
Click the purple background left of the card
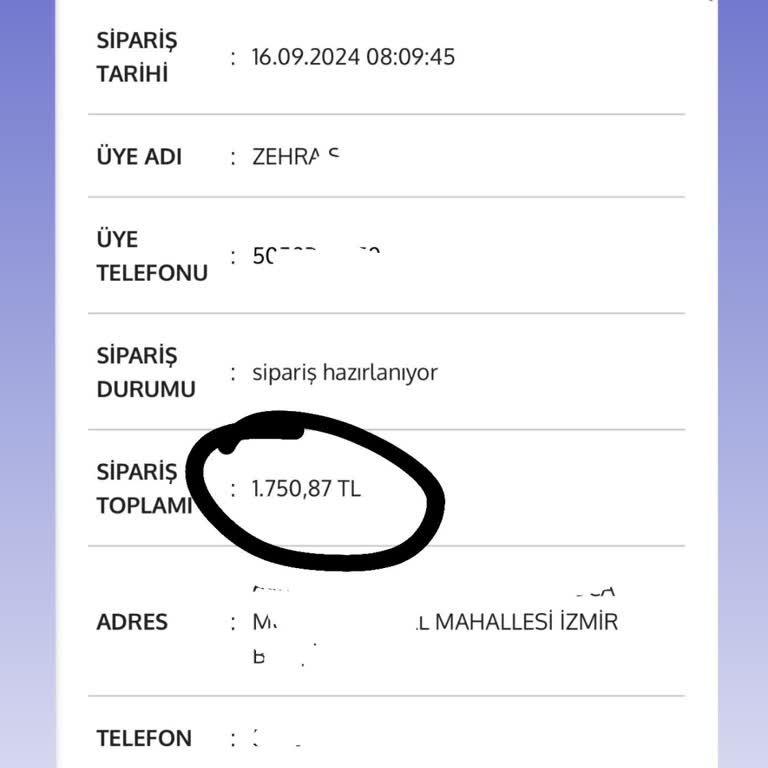pyautogui.click(x=27, y=400)
